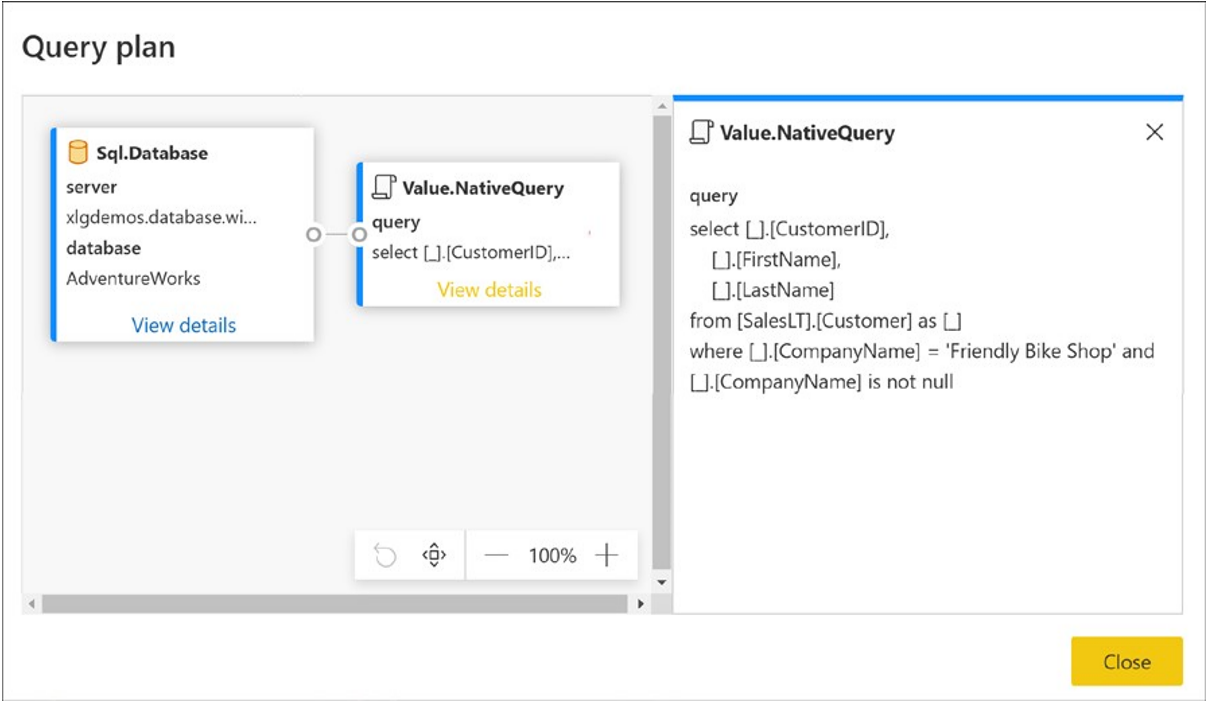Reset the diagram view with undo arrow
Screen dimensions: 1210x709
[385, 555]
